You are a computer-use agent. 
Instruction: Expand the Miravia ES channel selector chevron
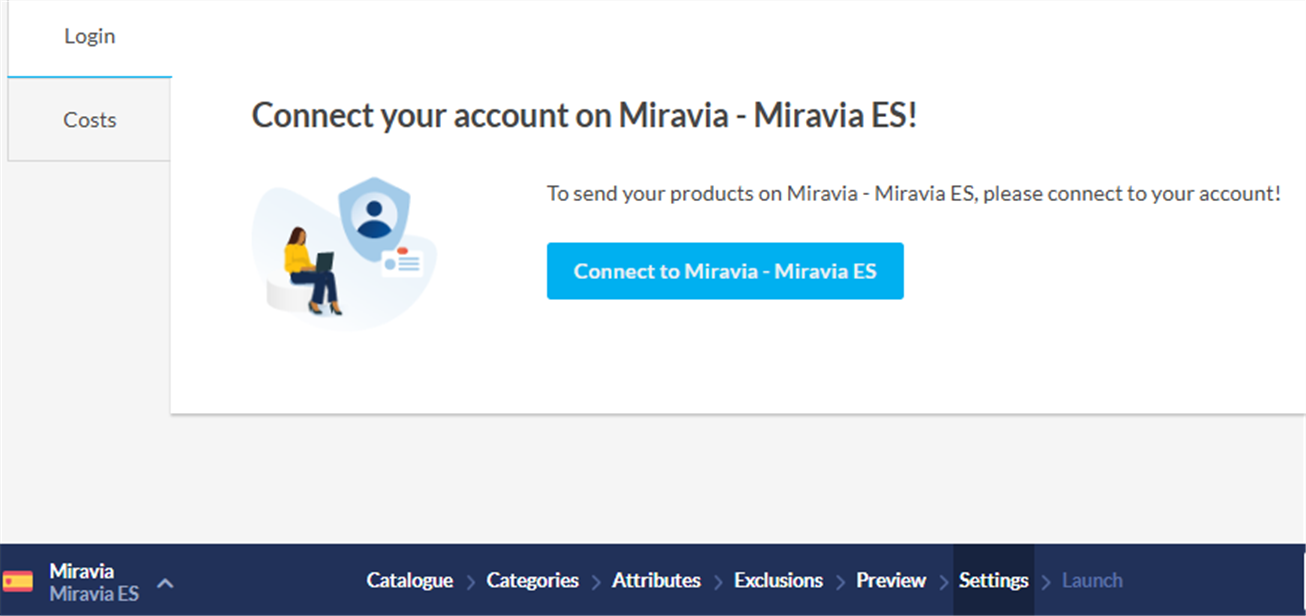point(166,582)
